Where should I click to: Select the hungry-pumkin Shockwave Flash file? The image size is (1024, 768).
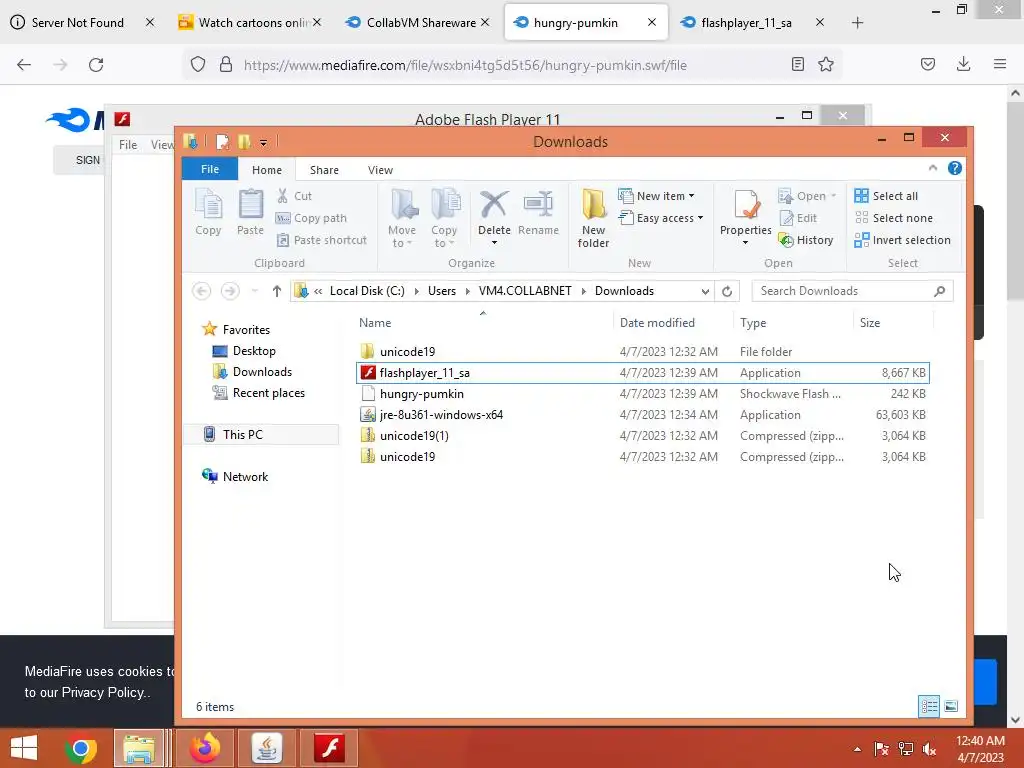point(643,394)
